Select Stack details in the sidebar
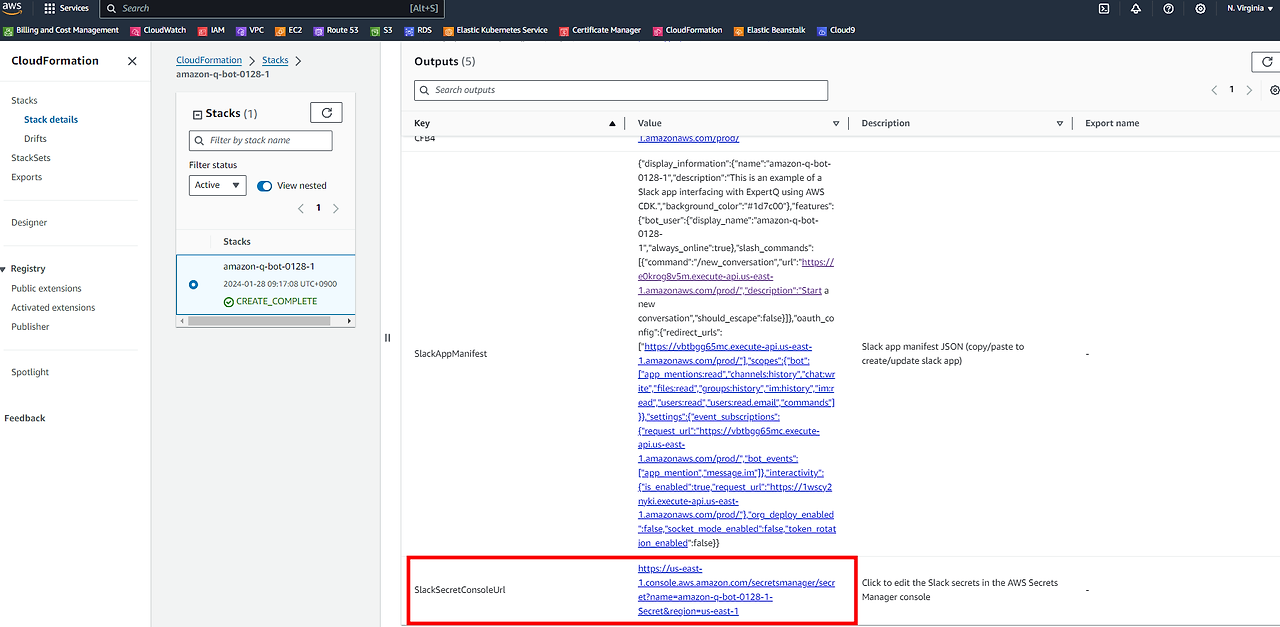The width and height of the screenshot is (1280, 627). coord(51,119)
